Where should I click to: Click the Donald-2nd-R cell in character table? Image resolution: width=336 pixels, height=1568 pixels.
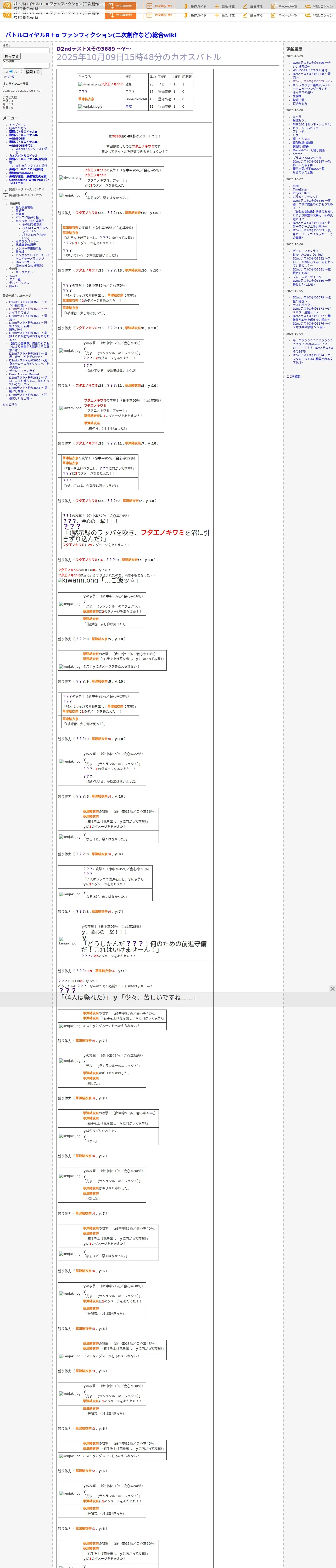[x=136, y=99]
